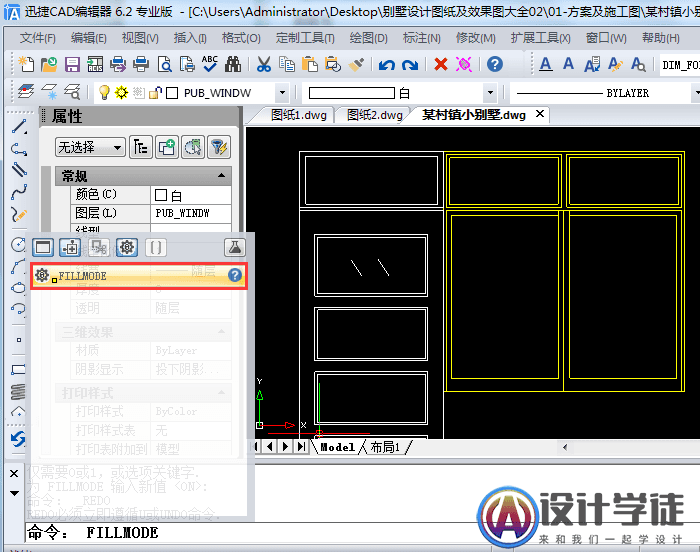Viewport: 700px width, 552px height.
Task: Click the 图层 PUB_WINDW value field
Action: click(x=191, y=213)
